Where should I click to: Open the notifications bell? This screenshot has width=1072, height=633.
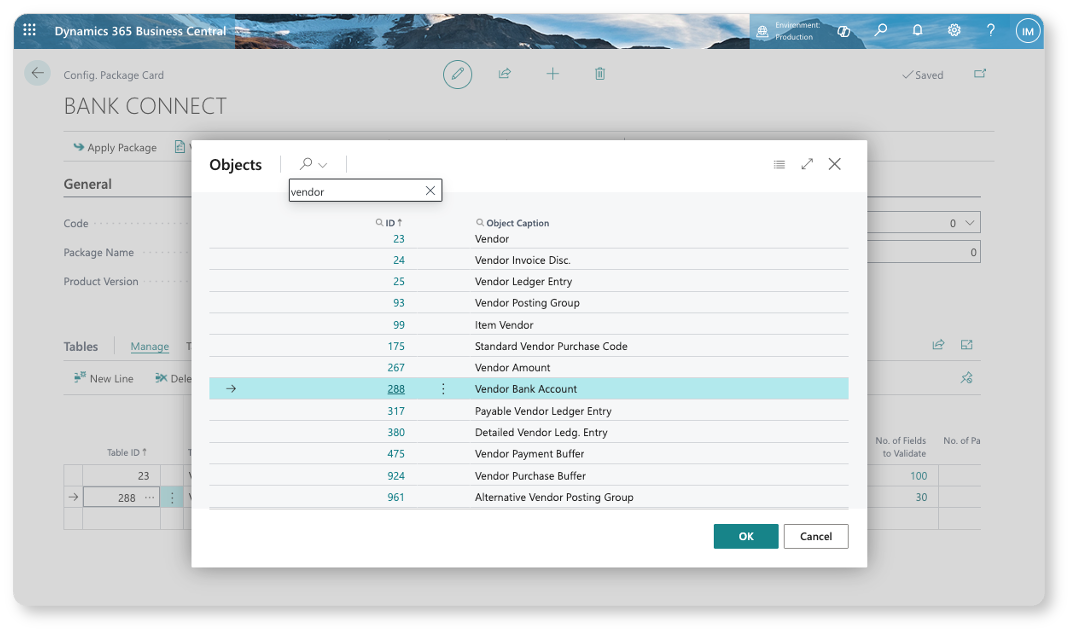pos(917,30)
